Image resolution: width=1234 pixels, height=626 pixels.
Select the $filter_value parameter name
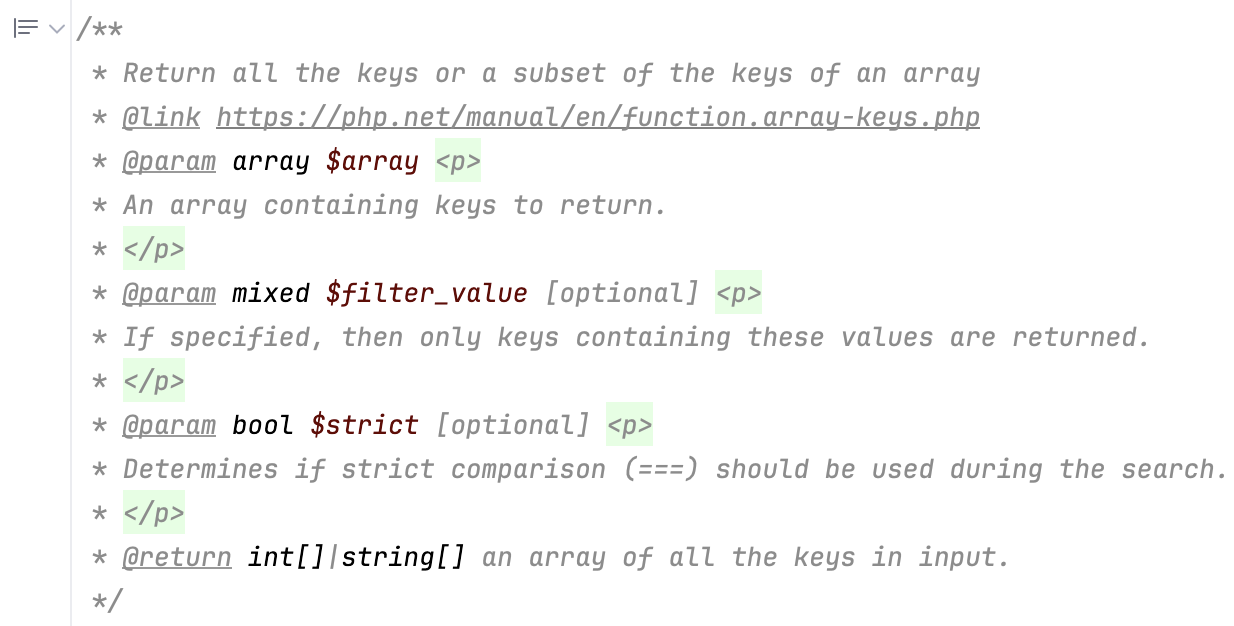[427, 293]
